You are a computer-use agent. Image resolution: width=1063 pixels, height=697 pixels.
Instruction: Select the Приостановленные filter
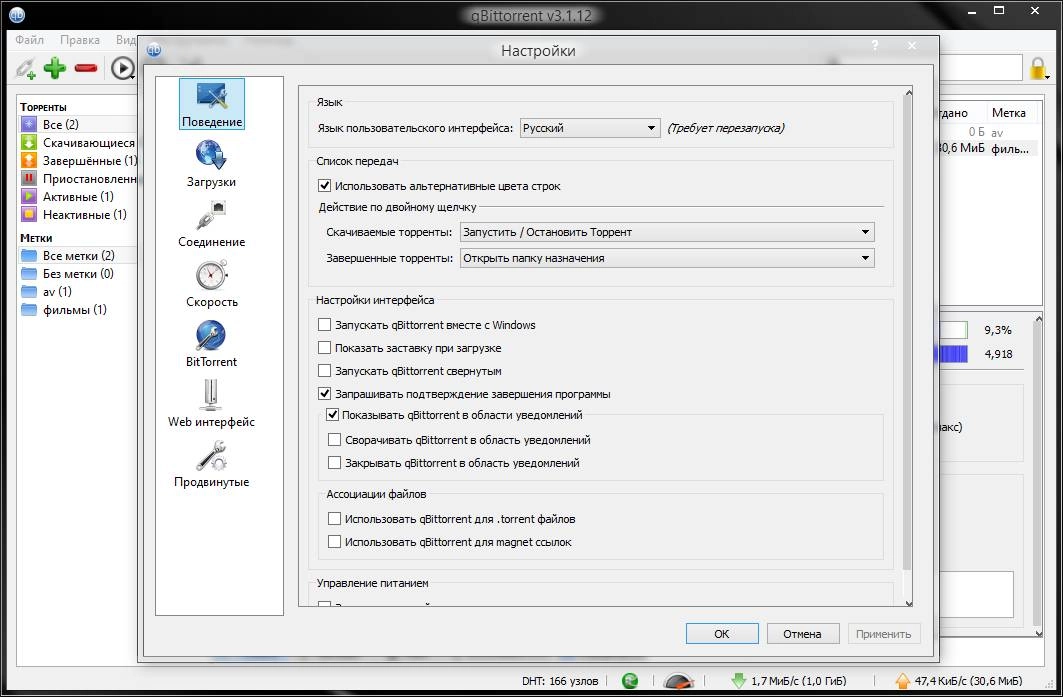point(78,178)
